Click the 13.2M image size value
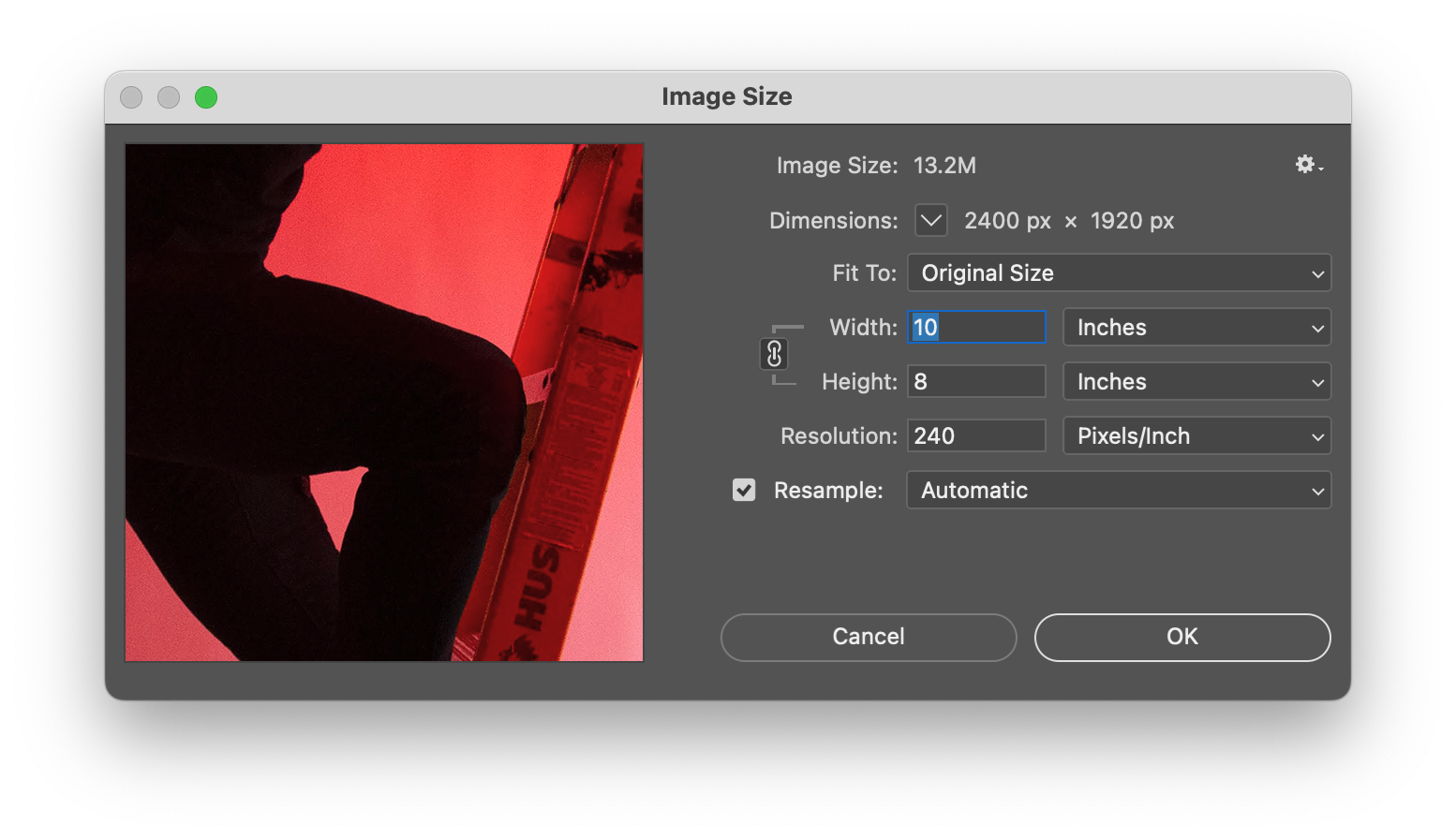The image size is (1456, 839). (x=944, y=166)
